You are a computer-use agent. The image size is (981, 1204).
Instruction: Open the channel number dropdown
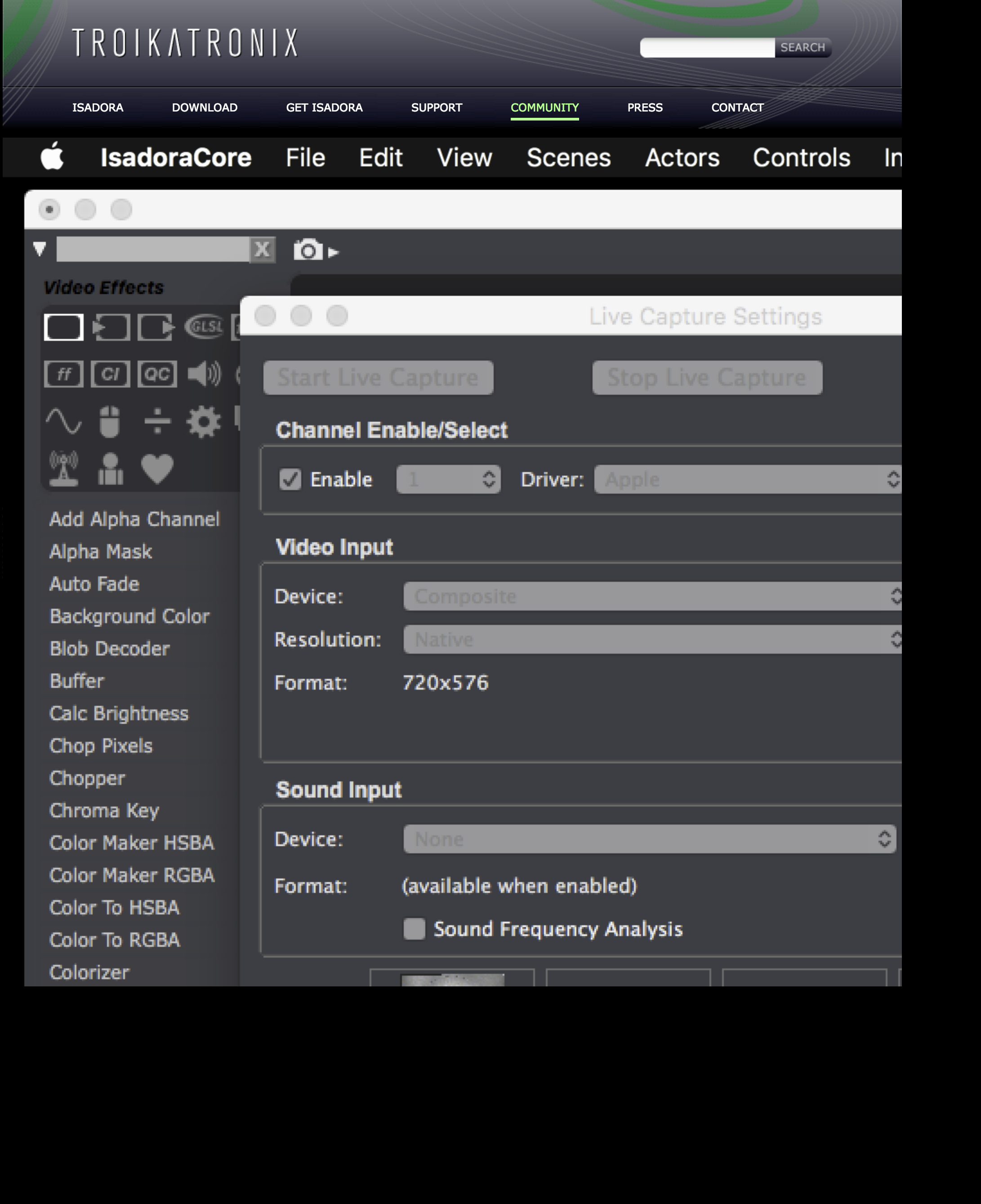point(449,479)
